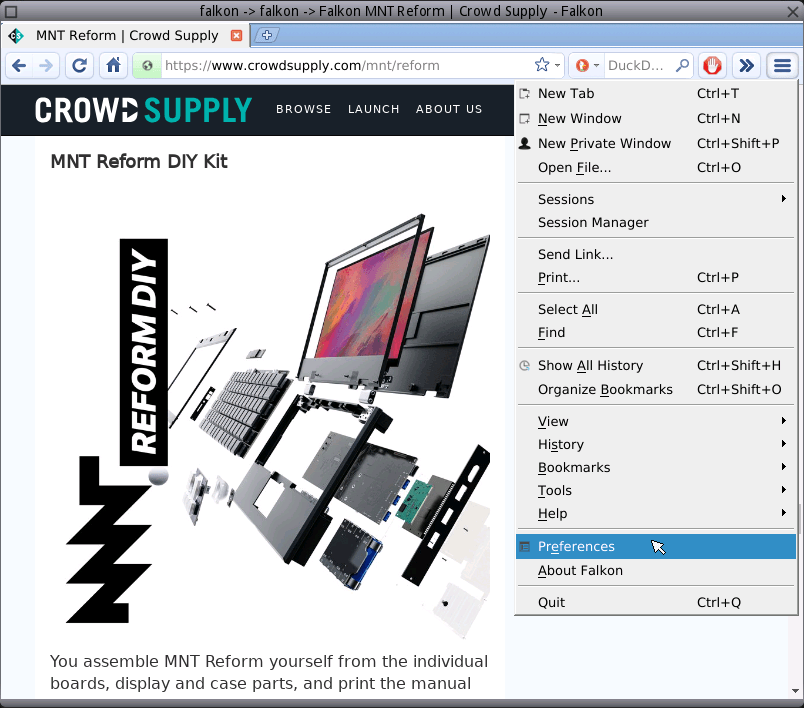Expand the History submenu

656,444
